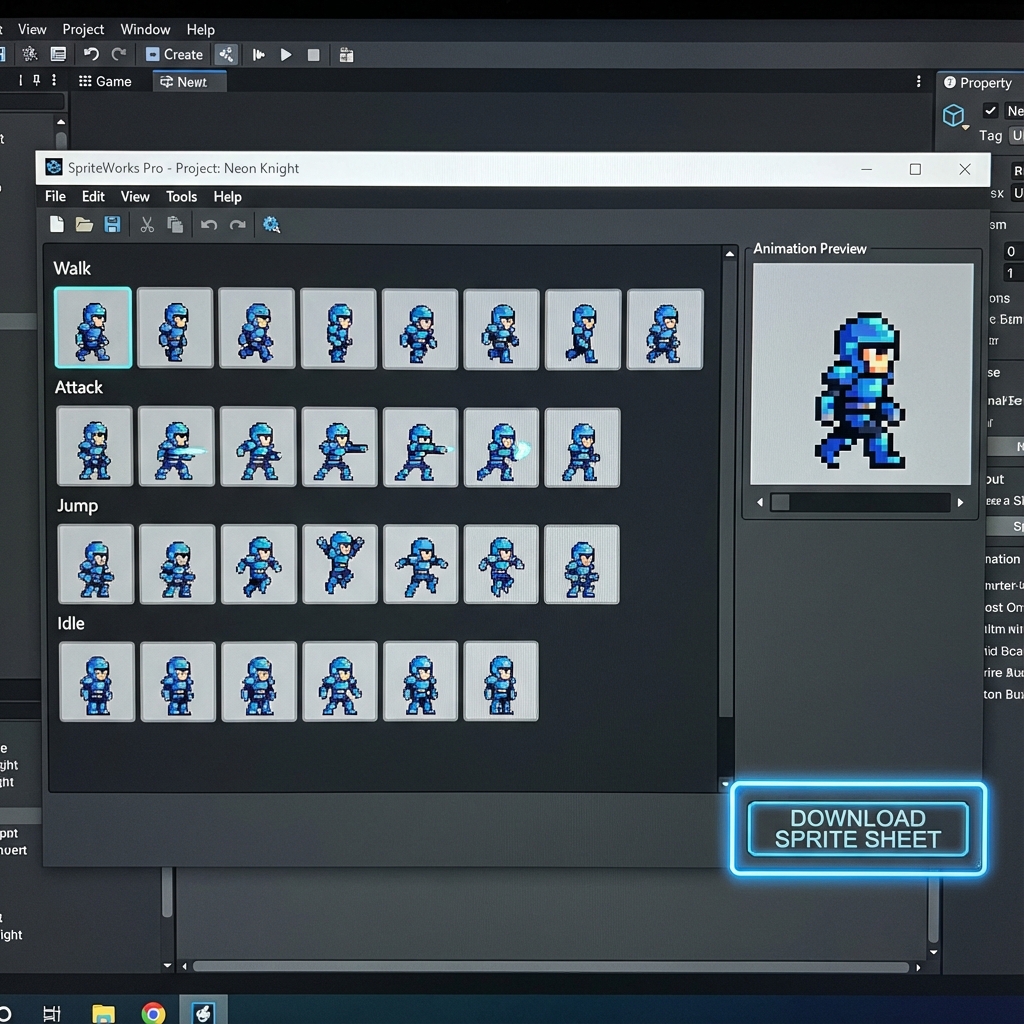The image size is (1024, 1024).
Task: Open the Tools menu in SpriteWorks Pro
Action: [181, 197]
